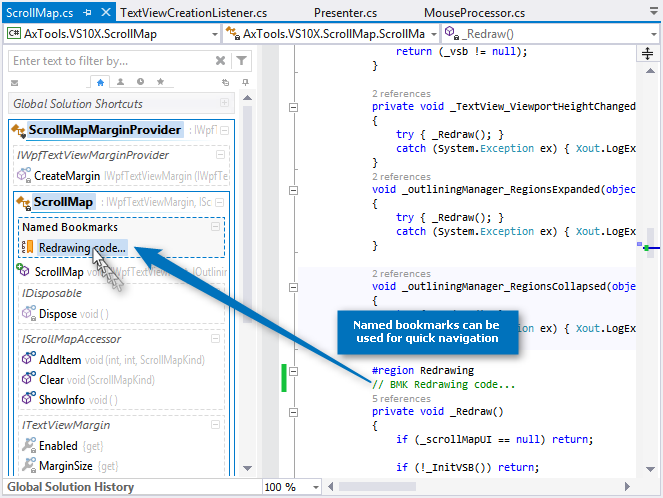
Task: Click 5 references CodeLens link
Action: coord(401,399)
